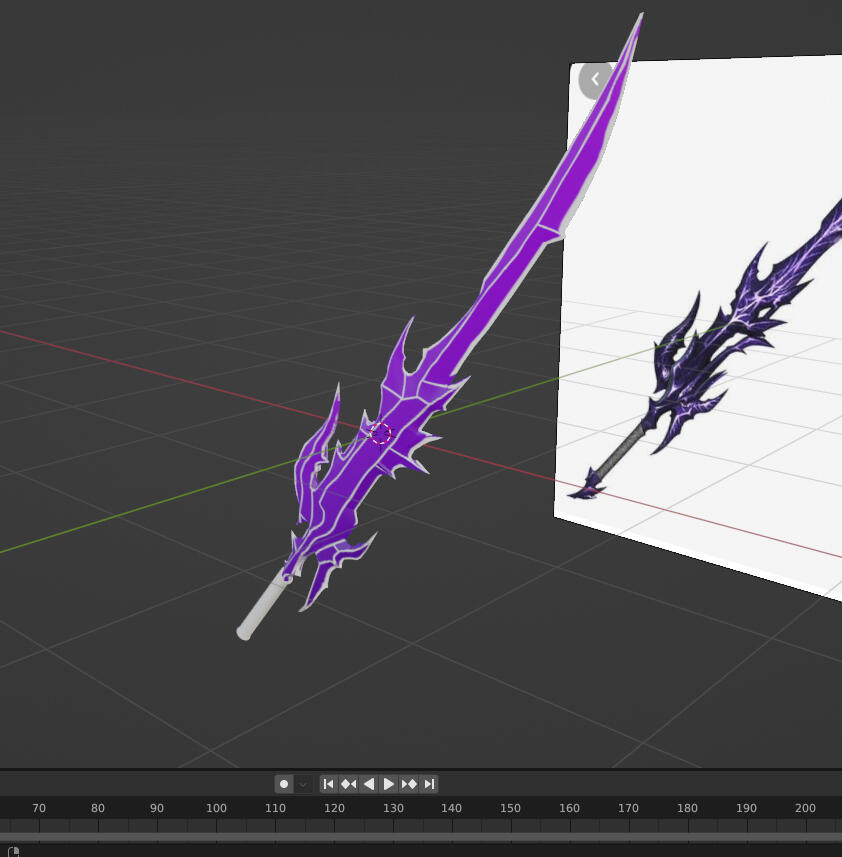Set the timeline to frame 100
Viewport: 842px width, 857px height.
216,808
